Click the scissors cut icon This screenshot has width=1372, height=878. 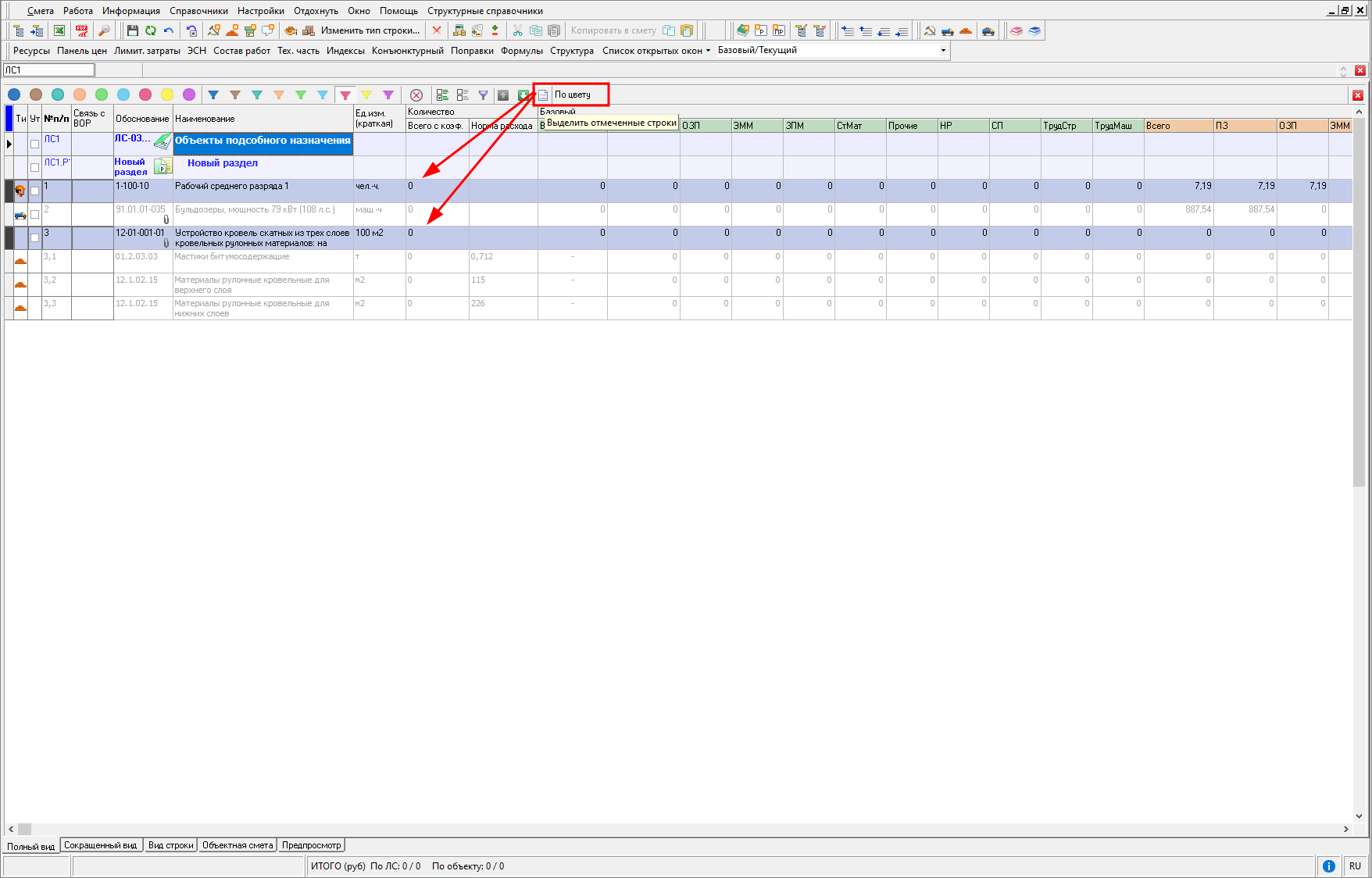[x=517, y=30]
